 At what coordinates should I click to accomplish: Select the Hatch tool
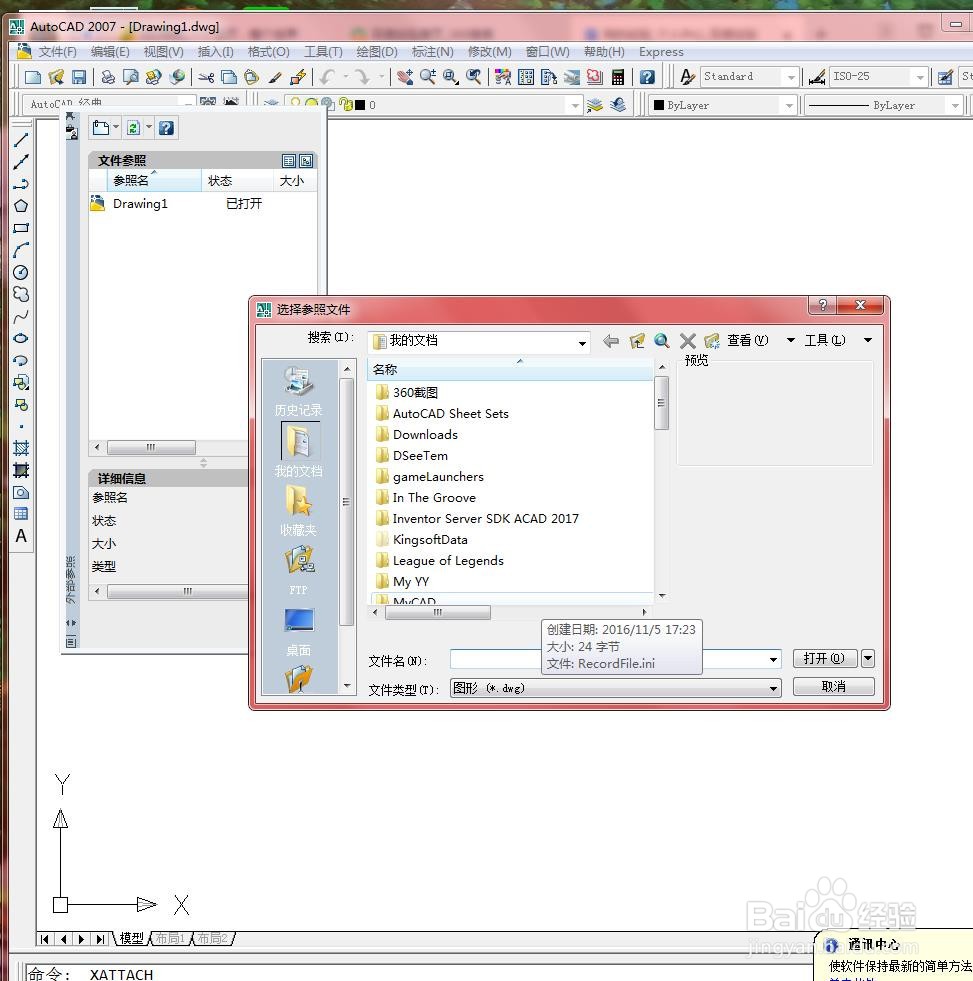pos(21,448)
